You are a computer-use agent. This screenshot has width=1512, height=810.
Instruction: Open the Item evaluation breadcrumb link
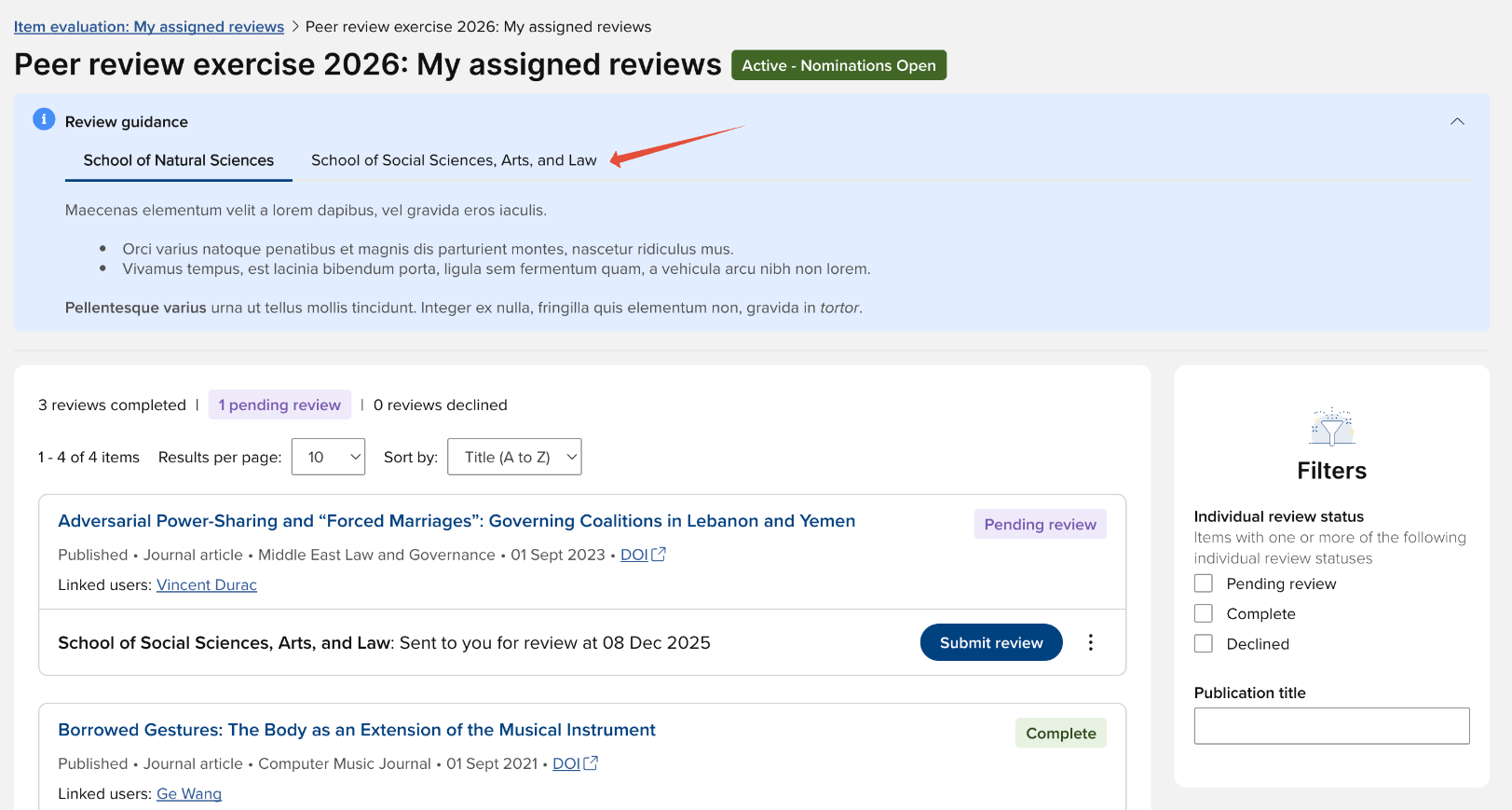pos(149,27)
